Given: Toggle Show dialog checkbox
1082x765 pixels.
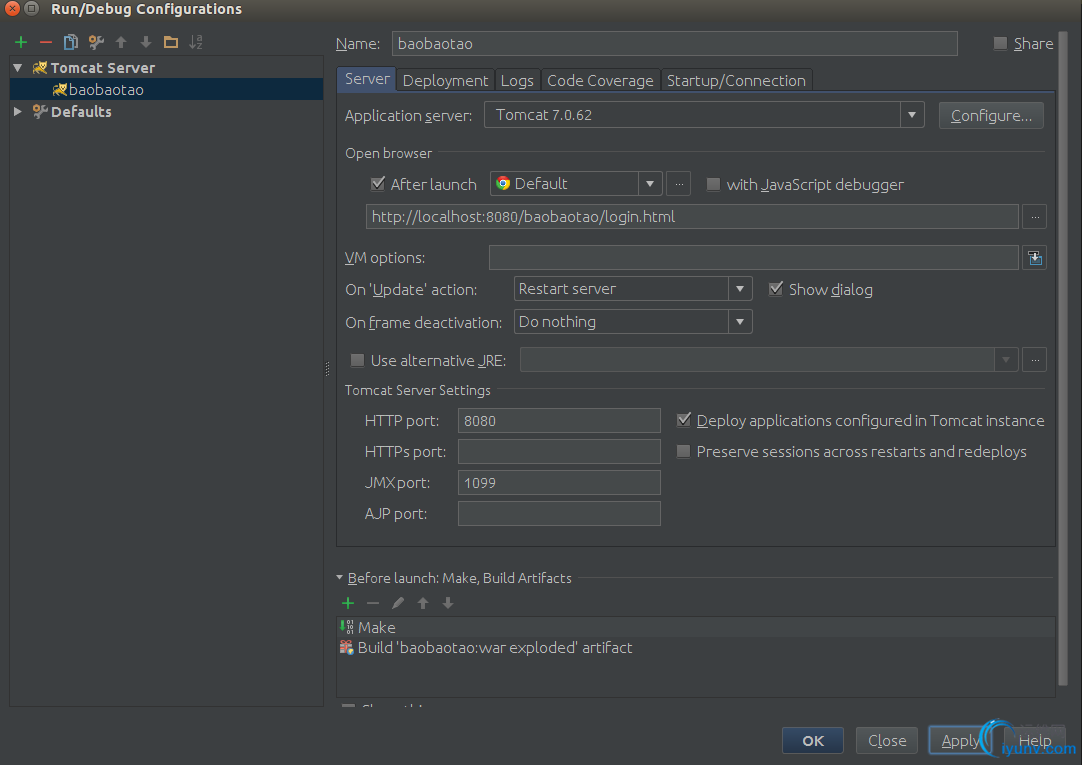Looking at the screenshot, I should (776, 288).
